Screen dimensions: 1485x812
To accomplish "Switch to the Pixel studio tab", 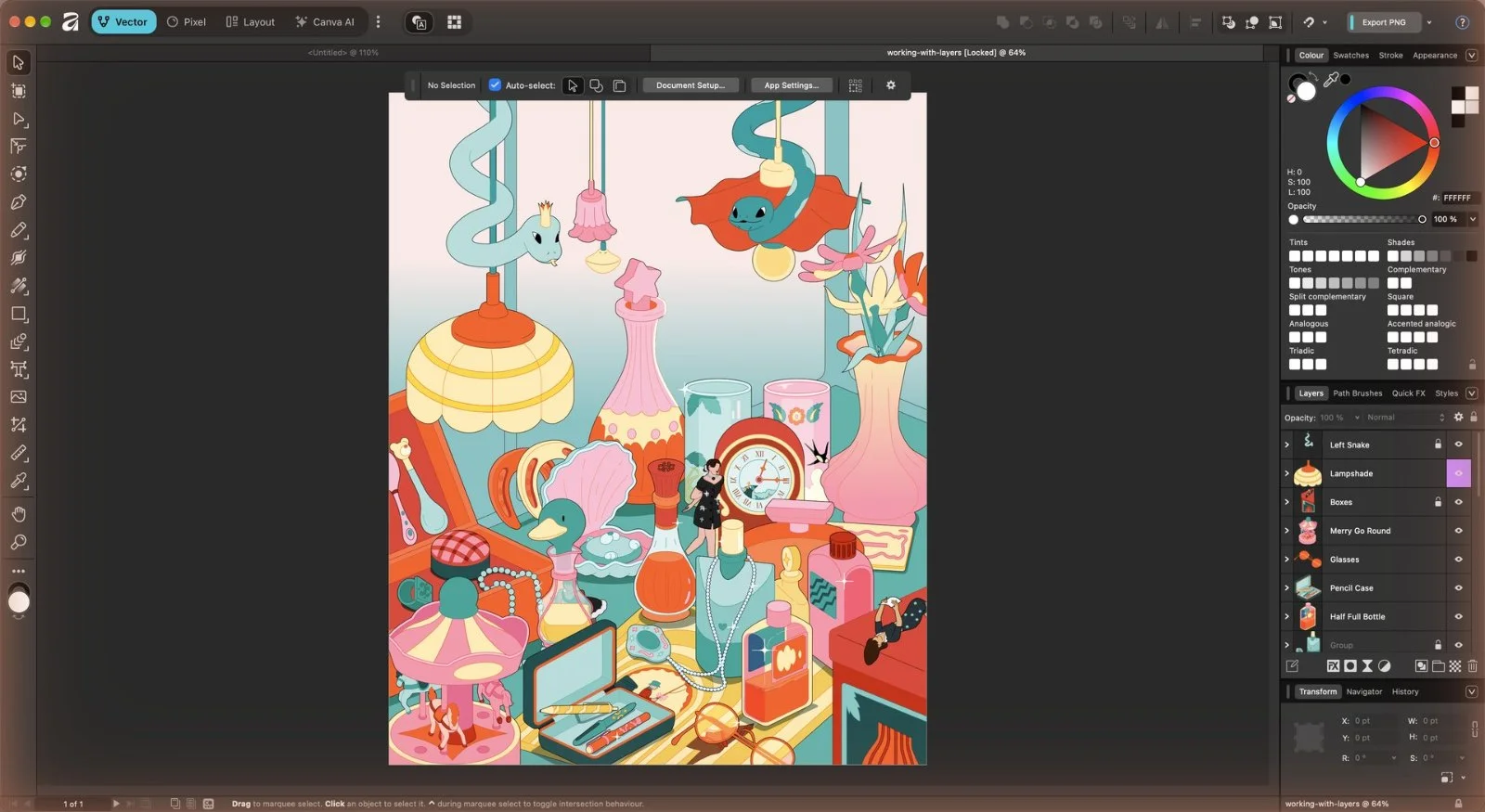I will pos(186,22).
